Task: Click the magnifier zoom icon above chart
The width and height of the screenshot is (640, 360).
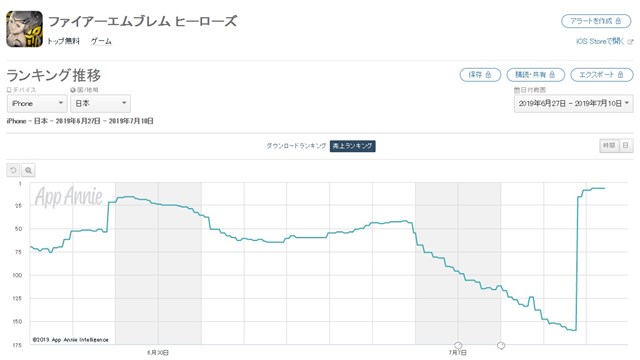Action: pyautogui.click(x=28, y=170)
